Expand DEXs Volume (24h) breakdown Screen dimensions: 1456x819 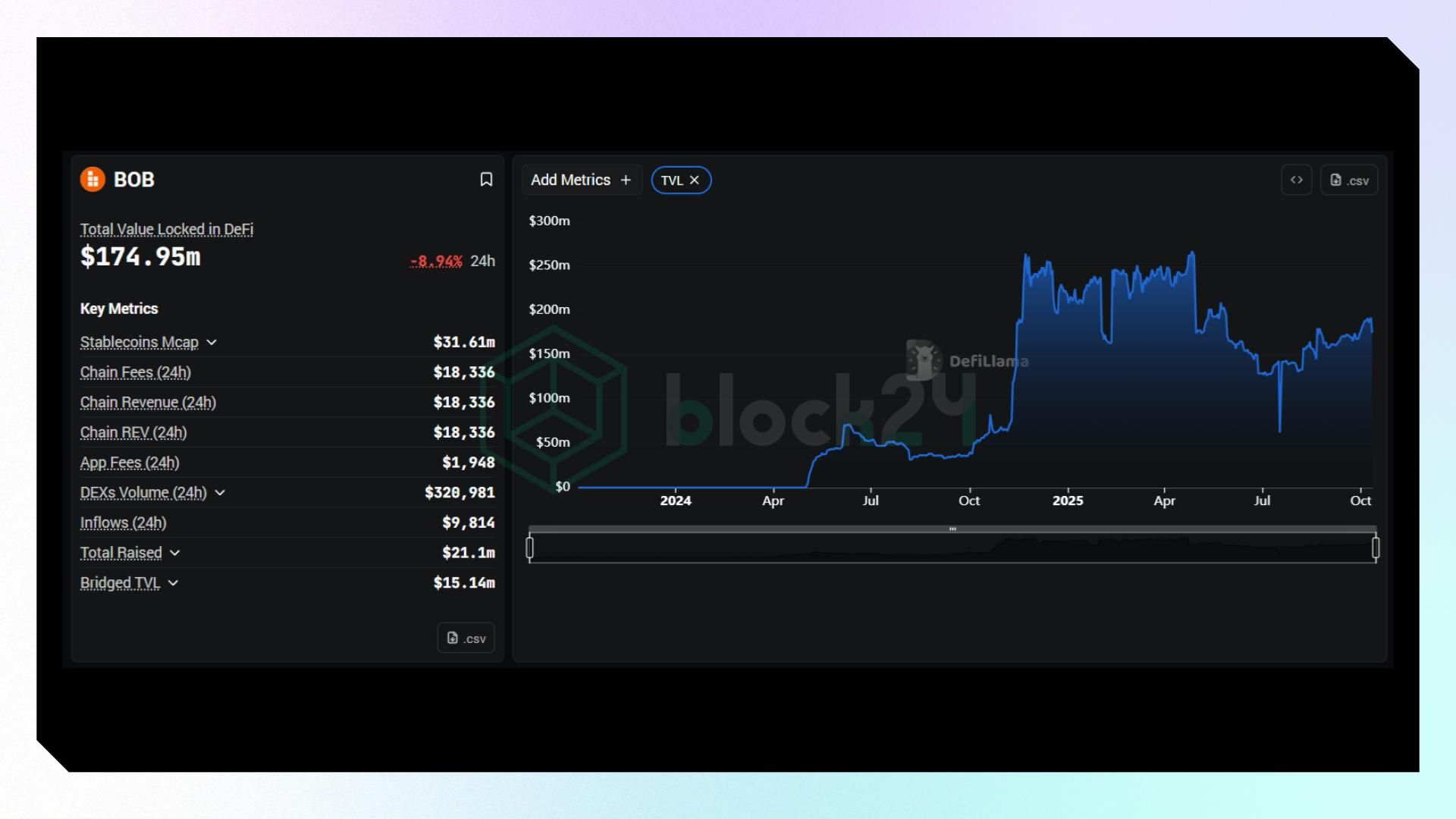click(220, 493)
